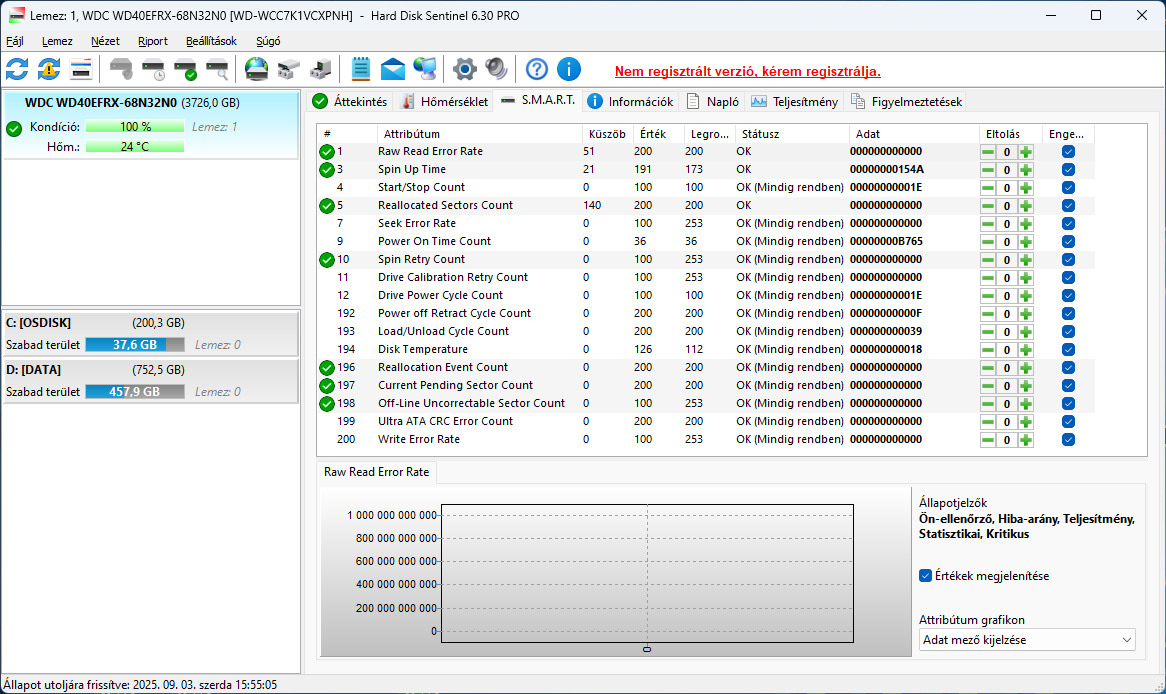This screenshot has width=1166, height=694.
Task: Click the refresh icon with warning triangle
Action: coord(49,69)
